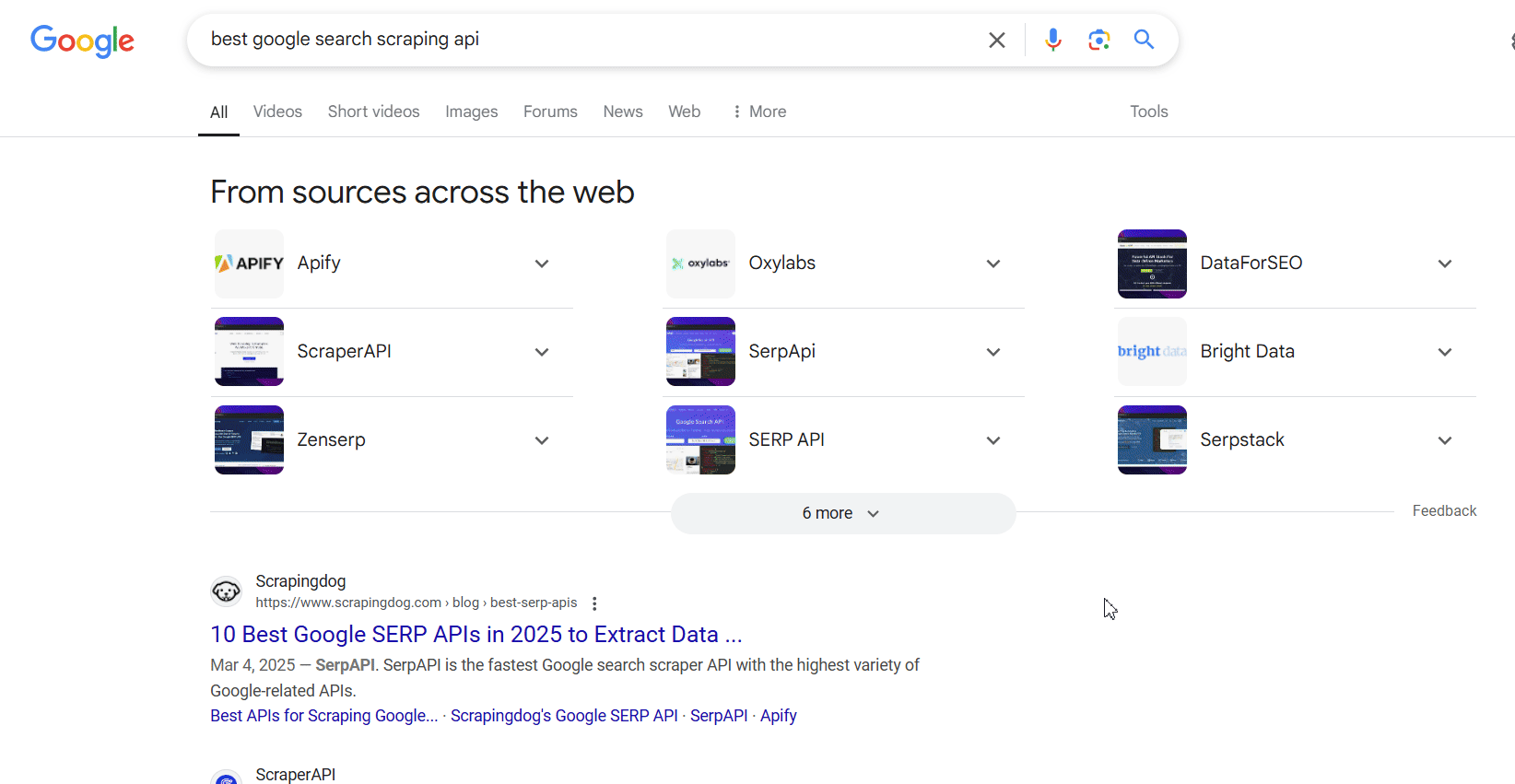The width and height of the screenshot is (1515, 784).
Task: Open the Scrapingdog result options menu
Action: (594, 603)
